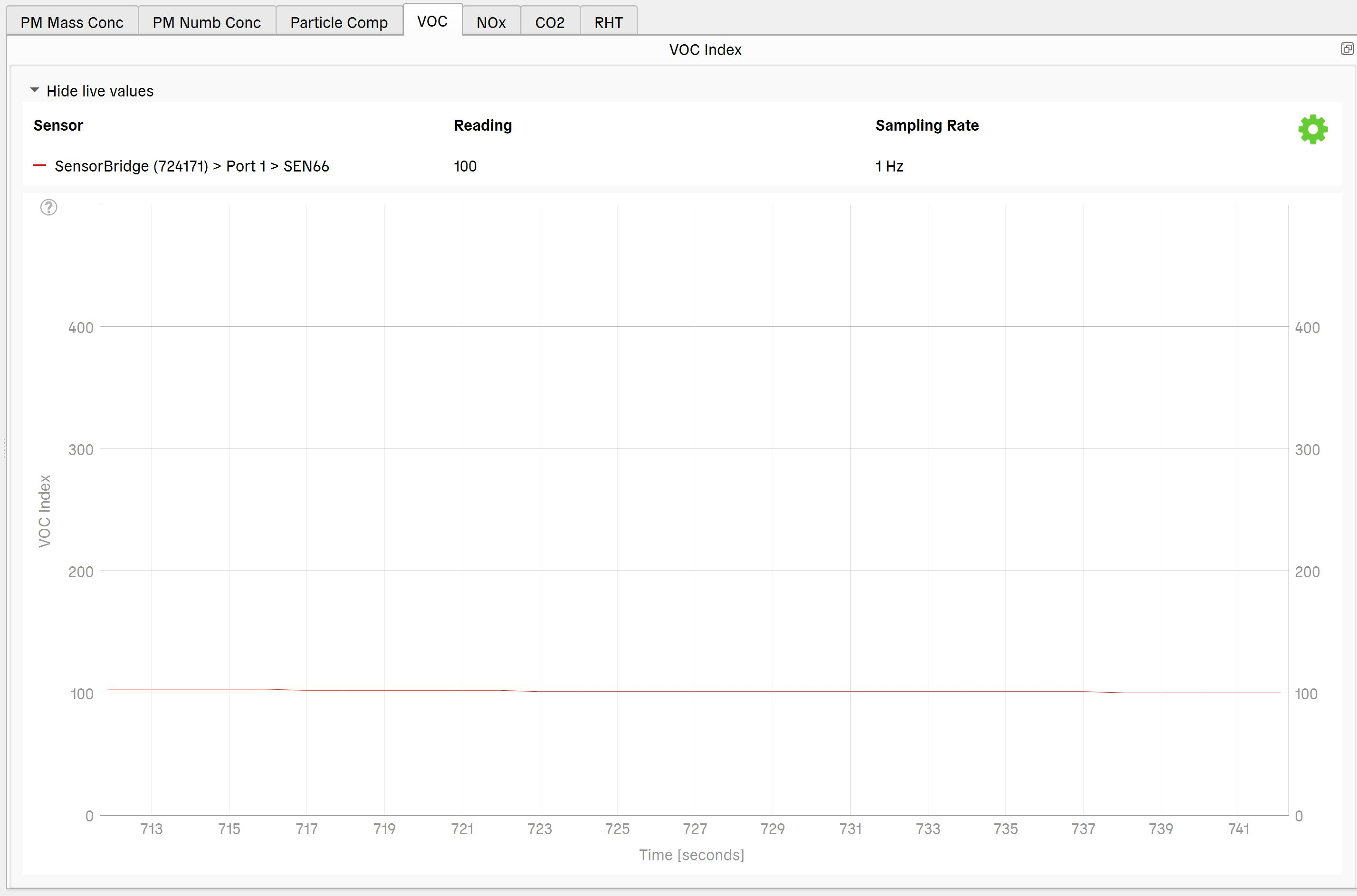Click the detach panel icon top-right
This screenshot has width=1357, height=896.
click(1347, 49)
